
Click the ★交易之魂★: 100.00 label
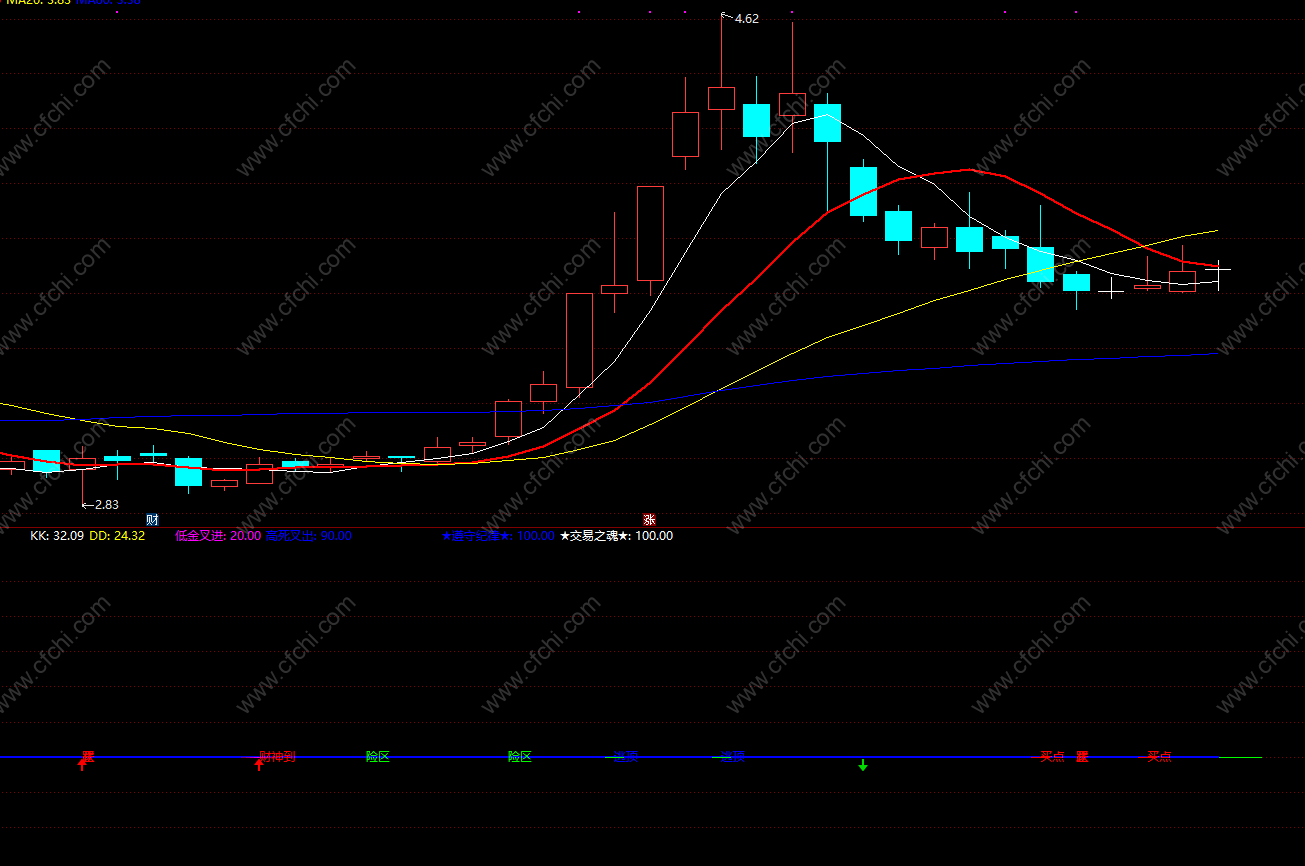[x=616, y=536]
